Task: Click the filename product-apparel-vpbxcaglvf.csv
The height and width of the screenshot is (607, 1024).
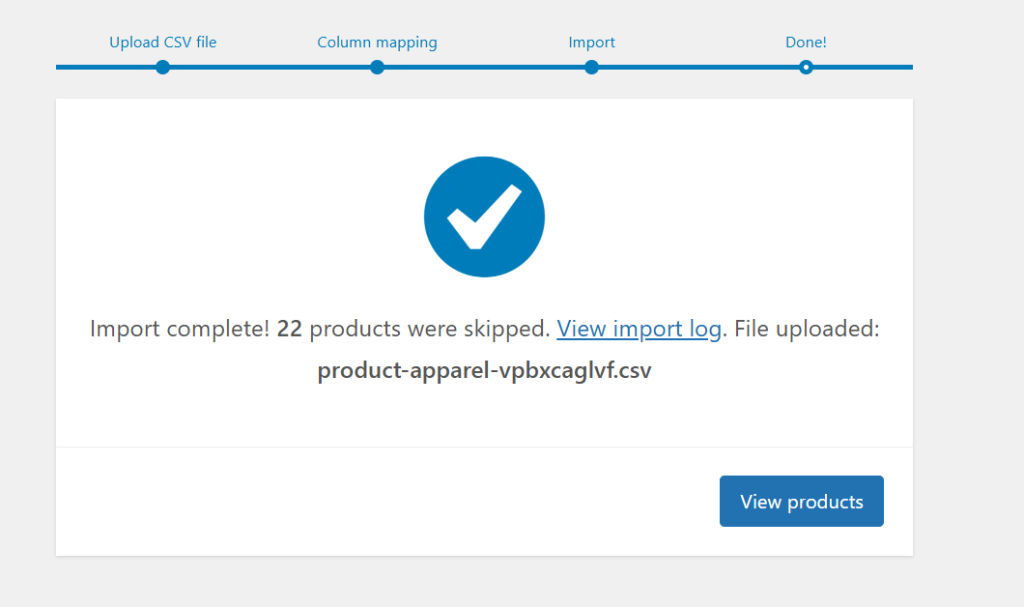Action: coord(484,370)
